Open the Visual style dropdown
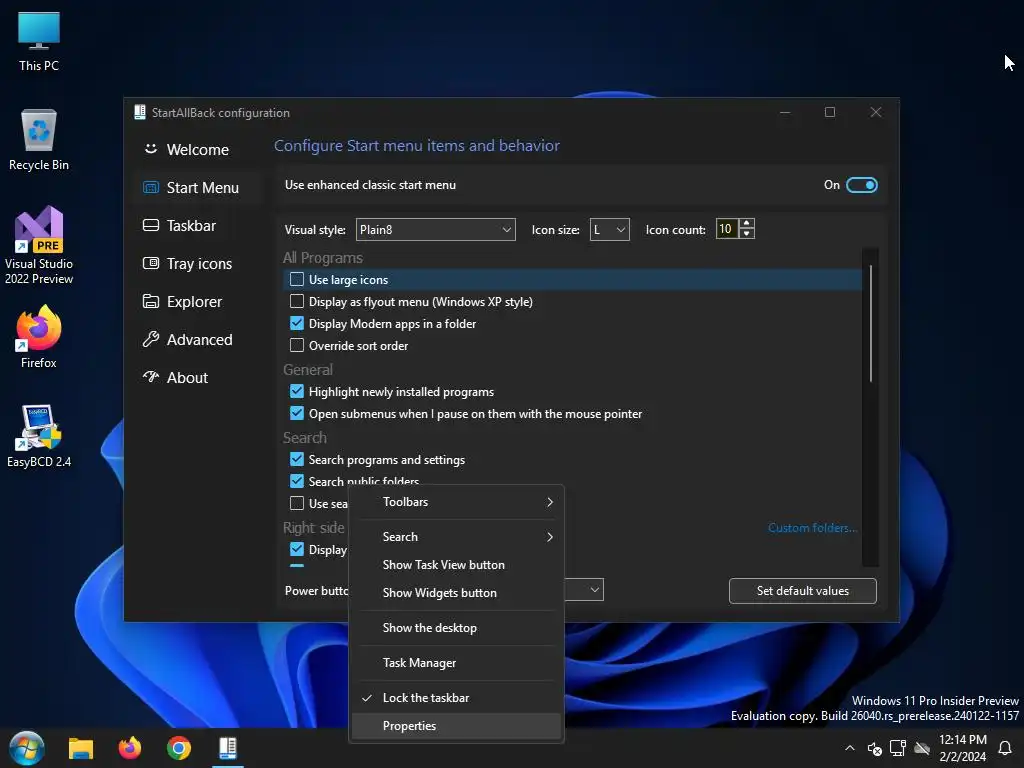Viewport: 1024px width, 768px height. click(436, 230)
